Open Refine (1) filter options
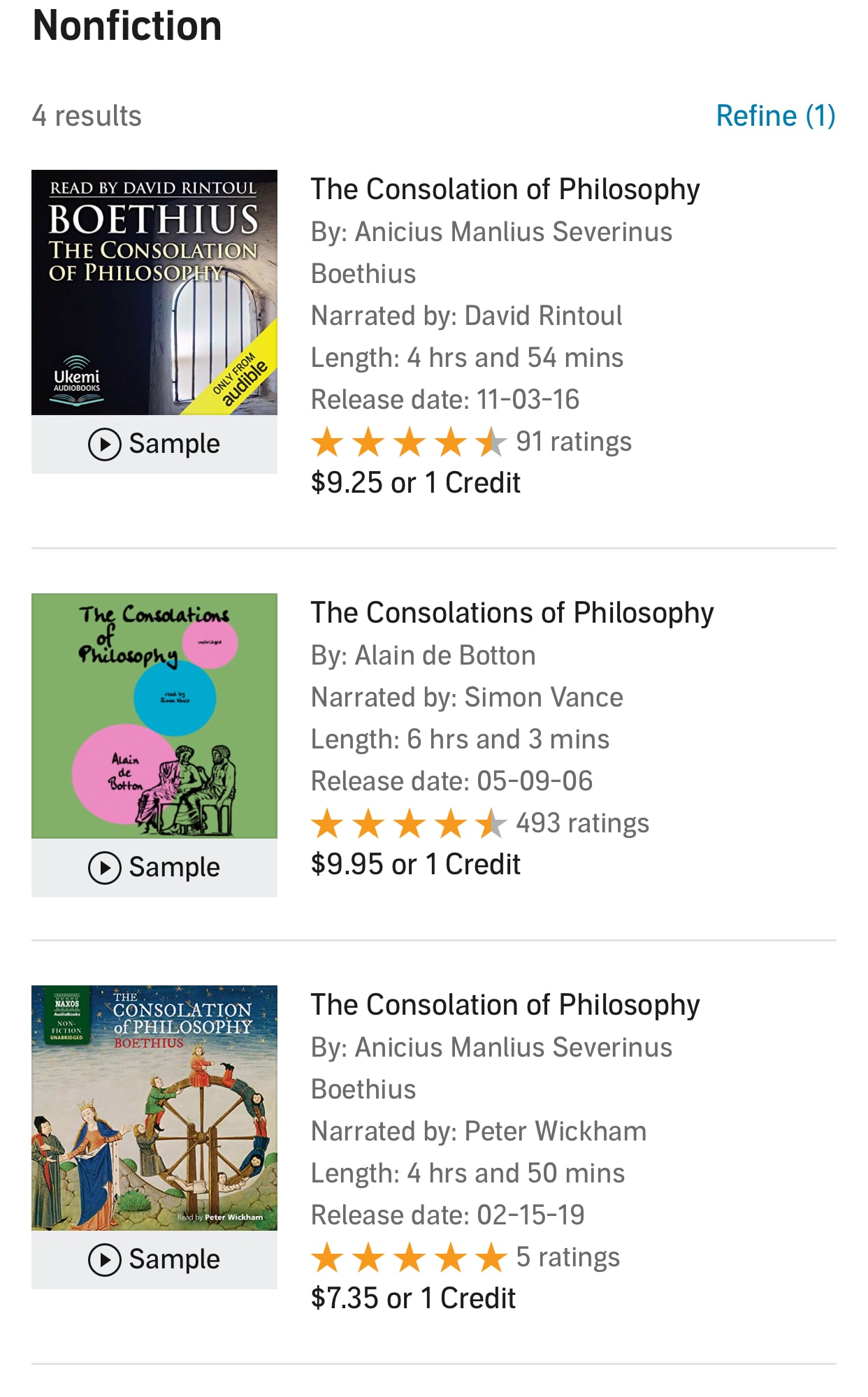868x1397 pixels. [x=775, y=116]
